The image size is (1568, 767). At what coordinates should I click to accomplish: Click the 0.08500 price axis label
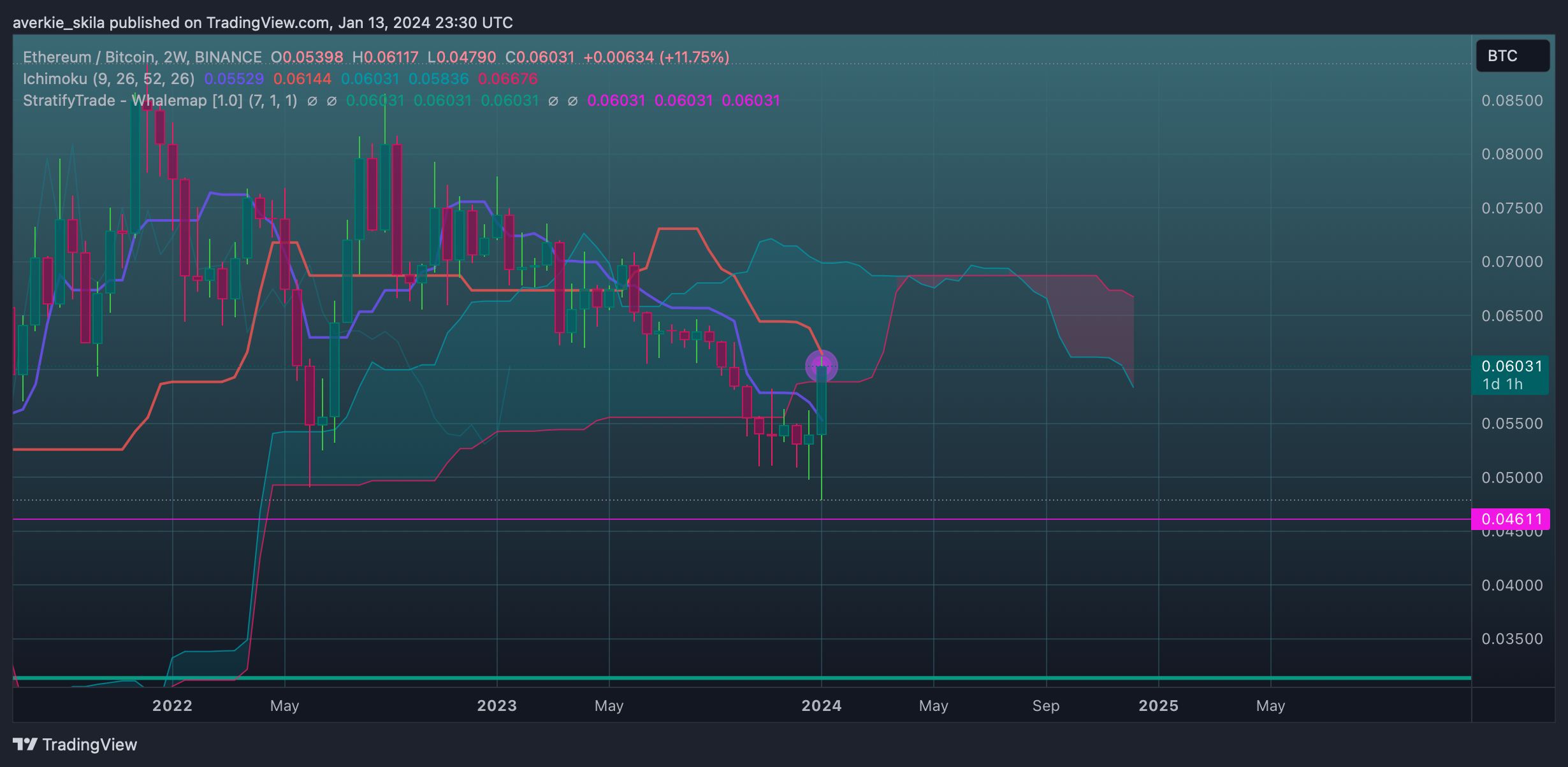coord(1512,101)
